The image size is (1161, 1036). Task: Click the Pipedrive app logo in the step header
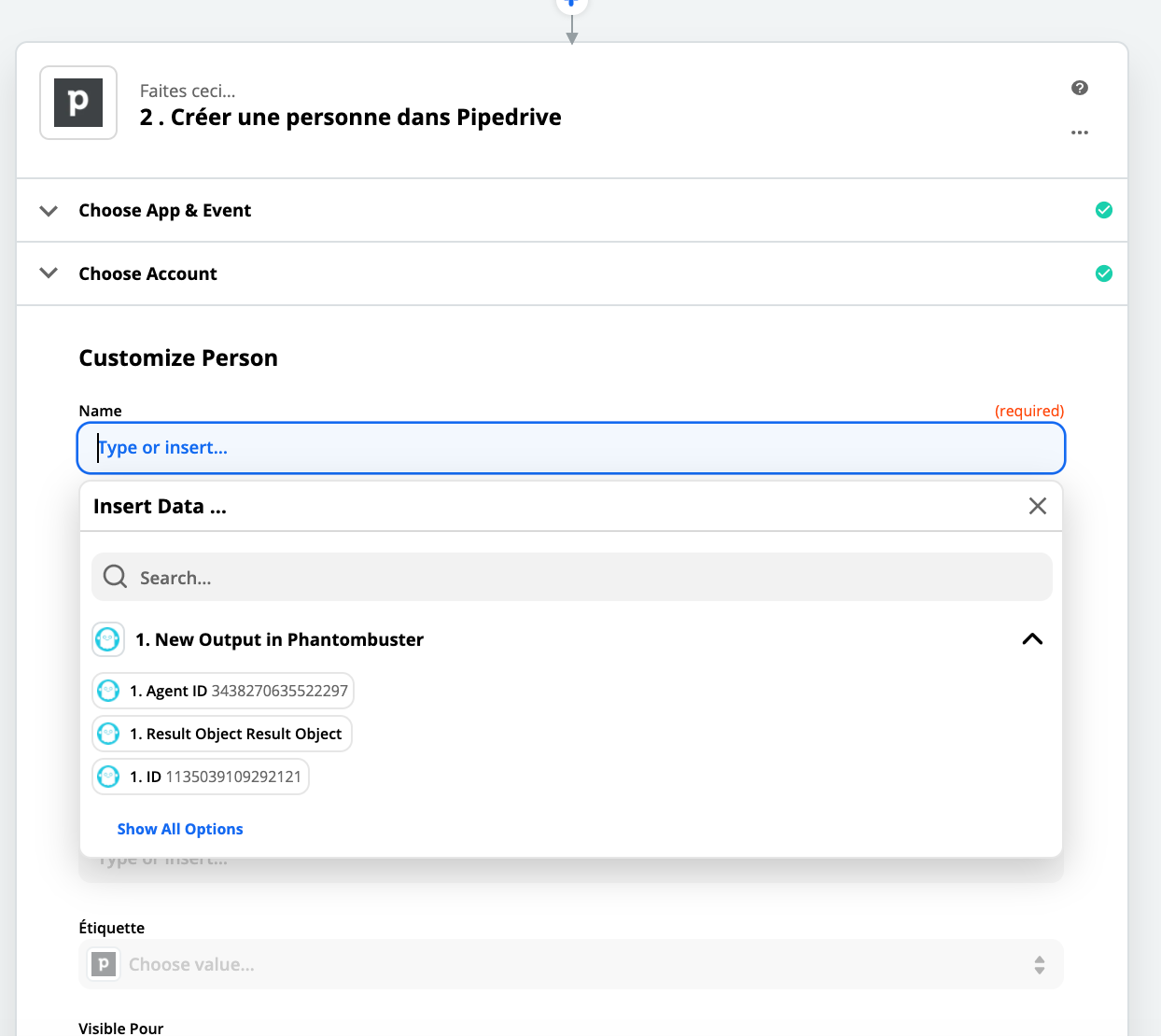78,103
